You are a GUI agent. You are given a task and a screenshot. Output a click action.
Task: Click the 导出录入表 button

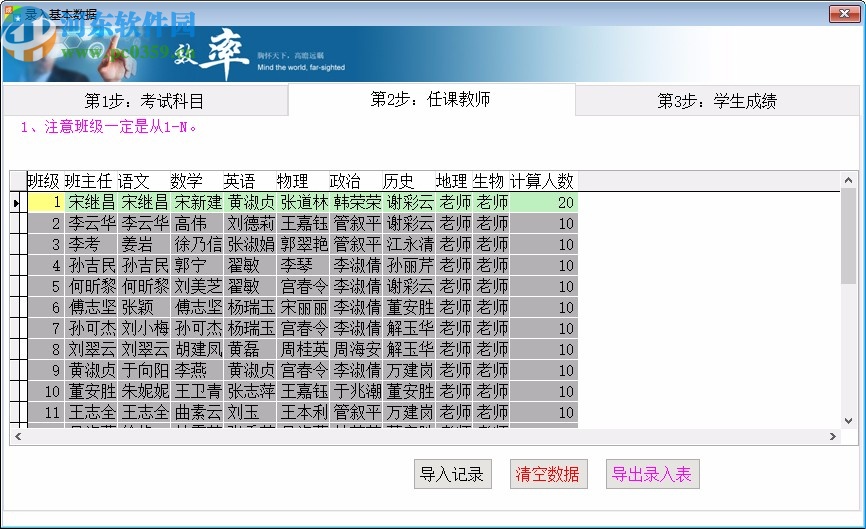click(x=652, y=474)
